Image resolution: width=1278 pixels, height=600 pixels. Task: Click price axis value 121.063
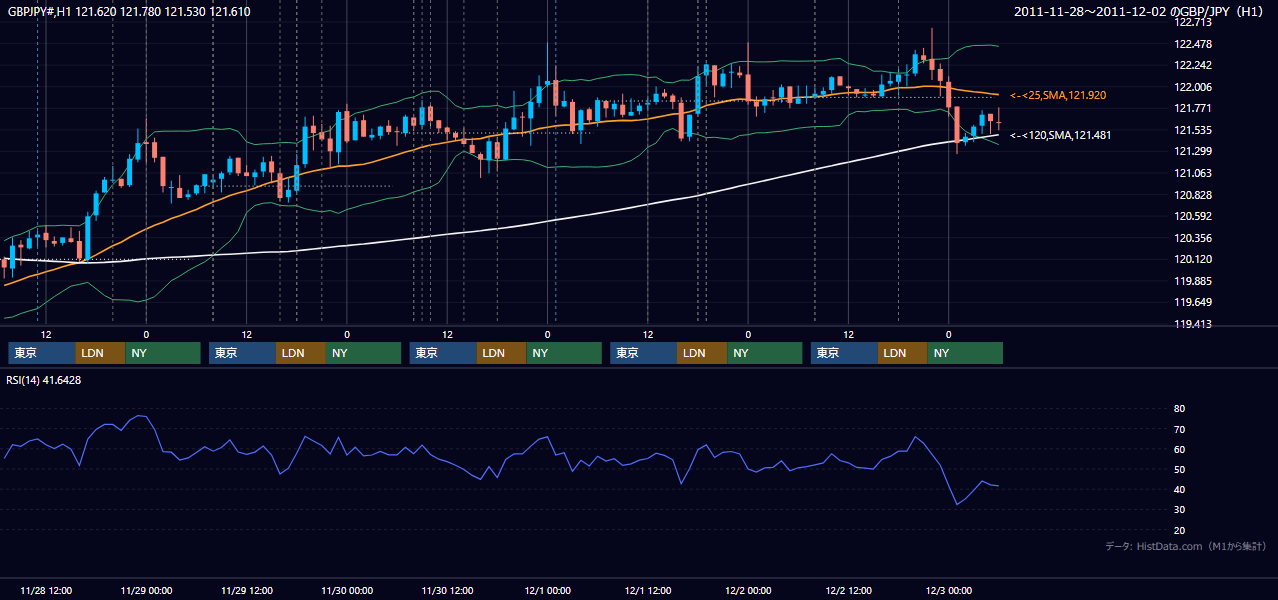point(1192,173)
